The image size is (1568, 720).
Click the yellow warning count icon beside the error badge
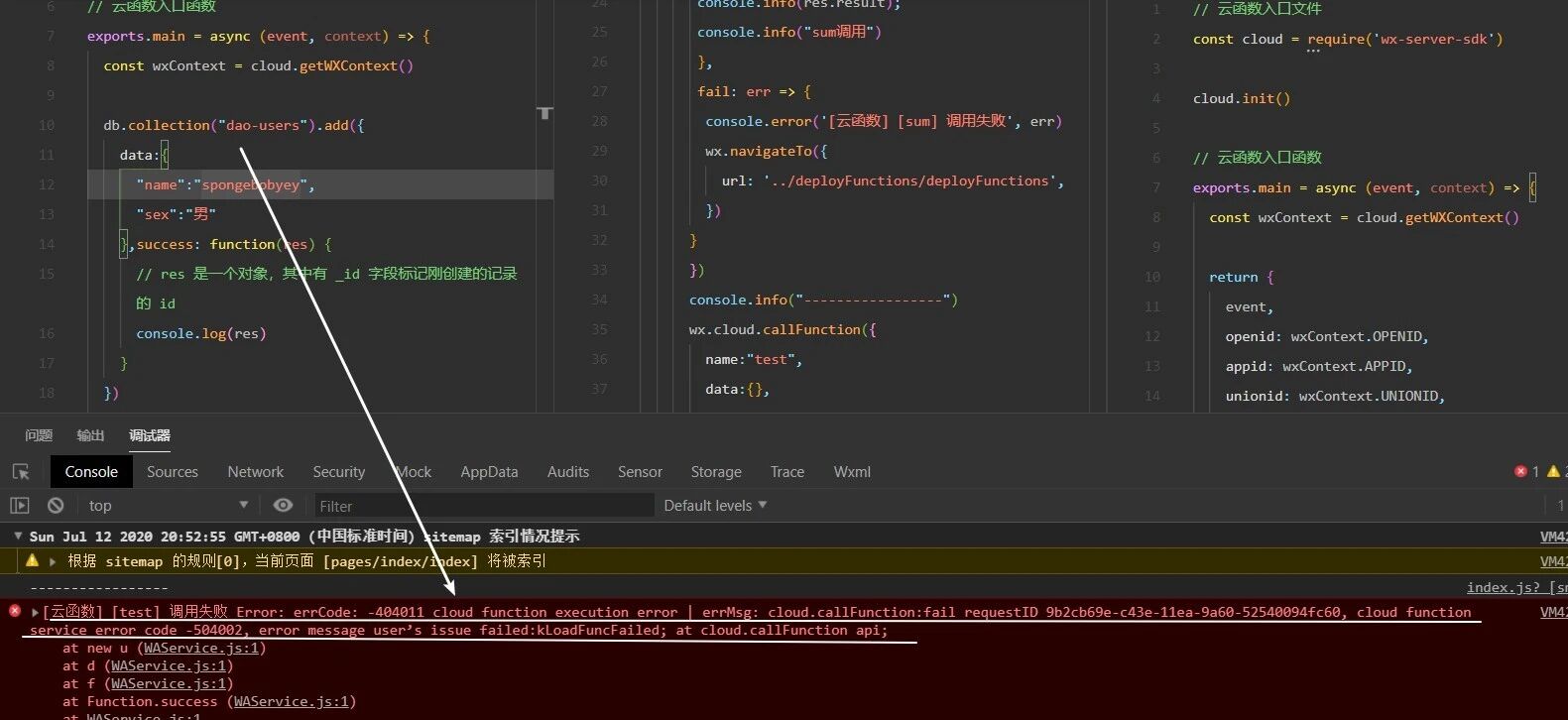point(1553,472)
